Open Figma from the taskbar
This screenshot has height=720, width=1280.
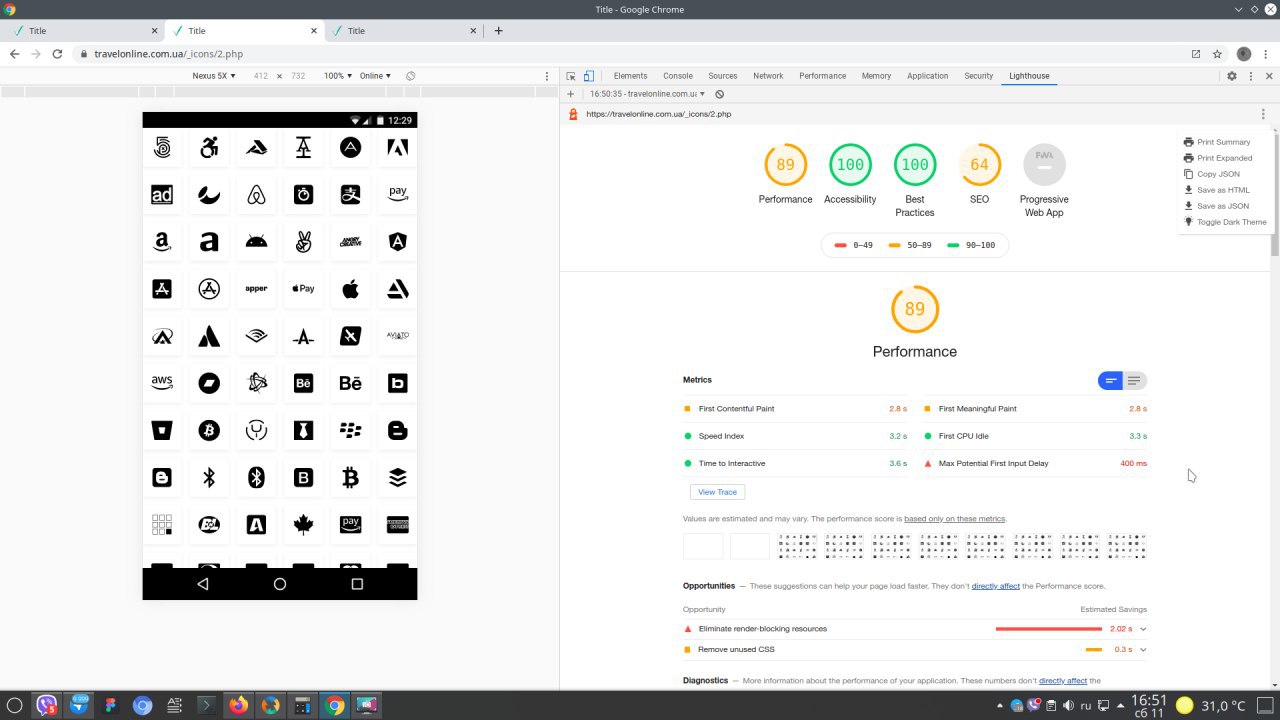(x=111, y=705)
